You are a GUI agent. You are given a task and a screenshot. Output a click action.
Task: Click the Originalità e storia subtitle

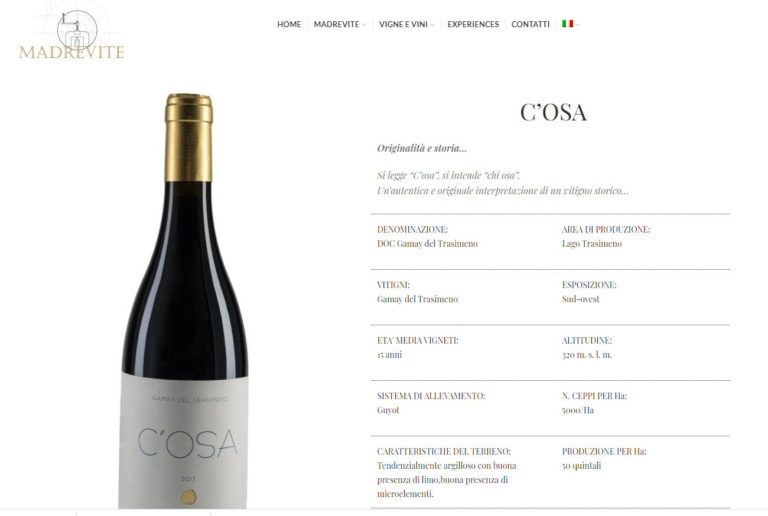click(422, 148)
